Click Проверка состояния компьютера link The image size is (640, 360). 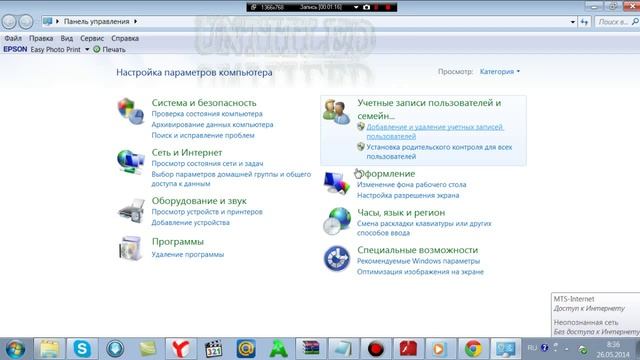[x=207, y=114]
